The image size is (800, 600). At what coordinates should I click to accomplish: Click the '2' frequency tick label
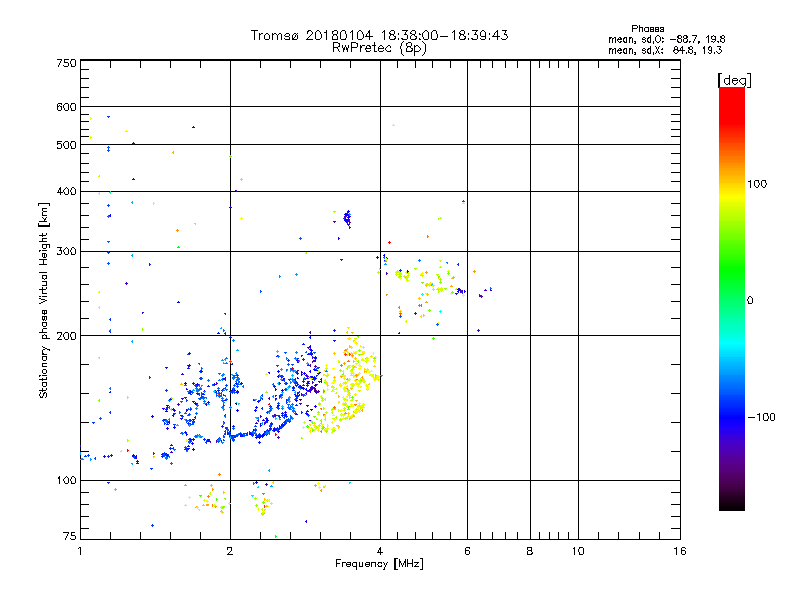(x=230, y=551)
